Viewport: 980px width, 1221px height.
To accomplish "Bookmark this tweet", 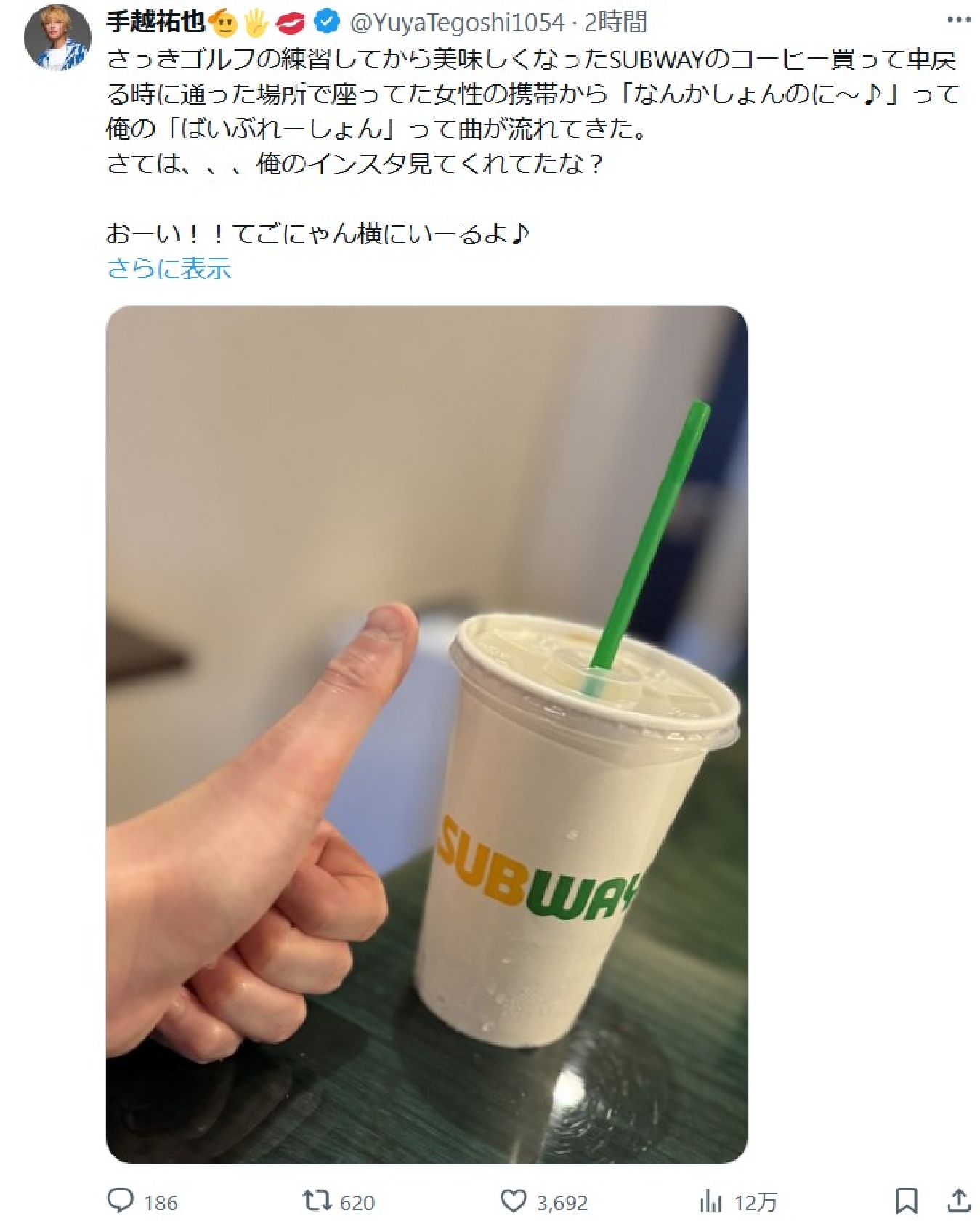I will click(906, 1201).
